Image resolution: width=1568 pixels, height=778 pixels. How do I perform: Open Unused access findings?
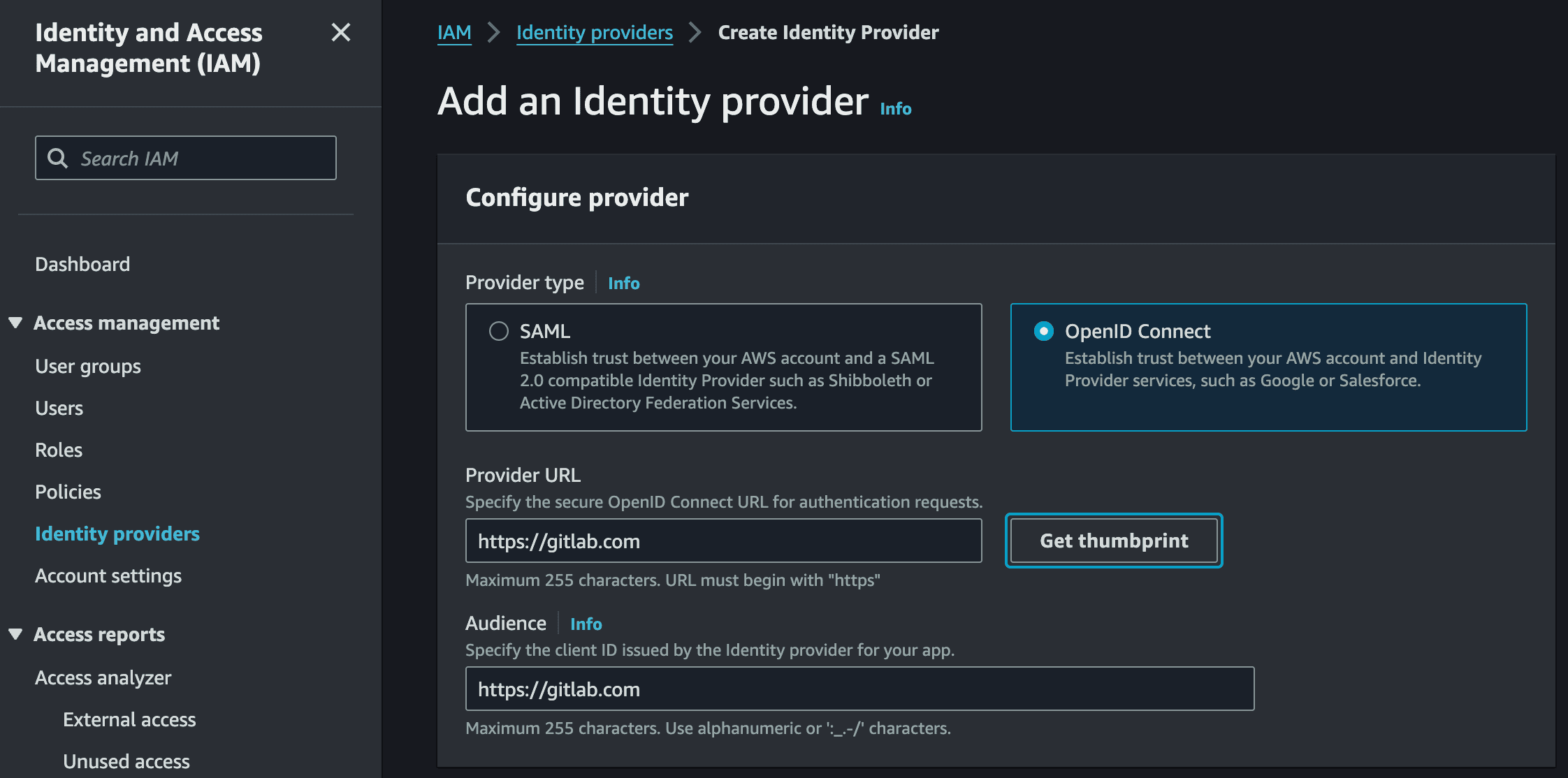pos(126,761)
